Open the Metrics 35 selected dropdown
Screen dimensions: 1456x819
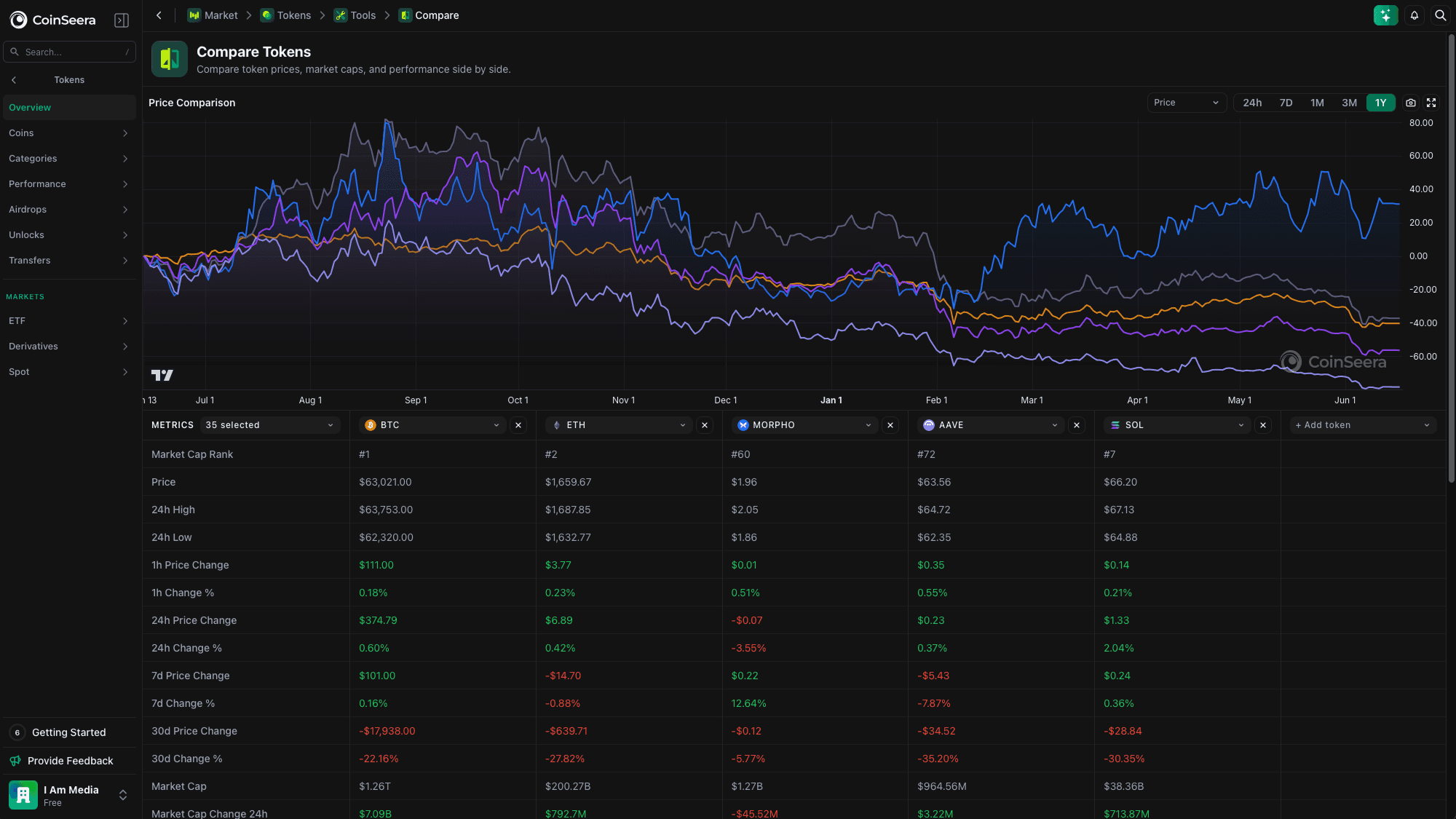pos(269,425)
